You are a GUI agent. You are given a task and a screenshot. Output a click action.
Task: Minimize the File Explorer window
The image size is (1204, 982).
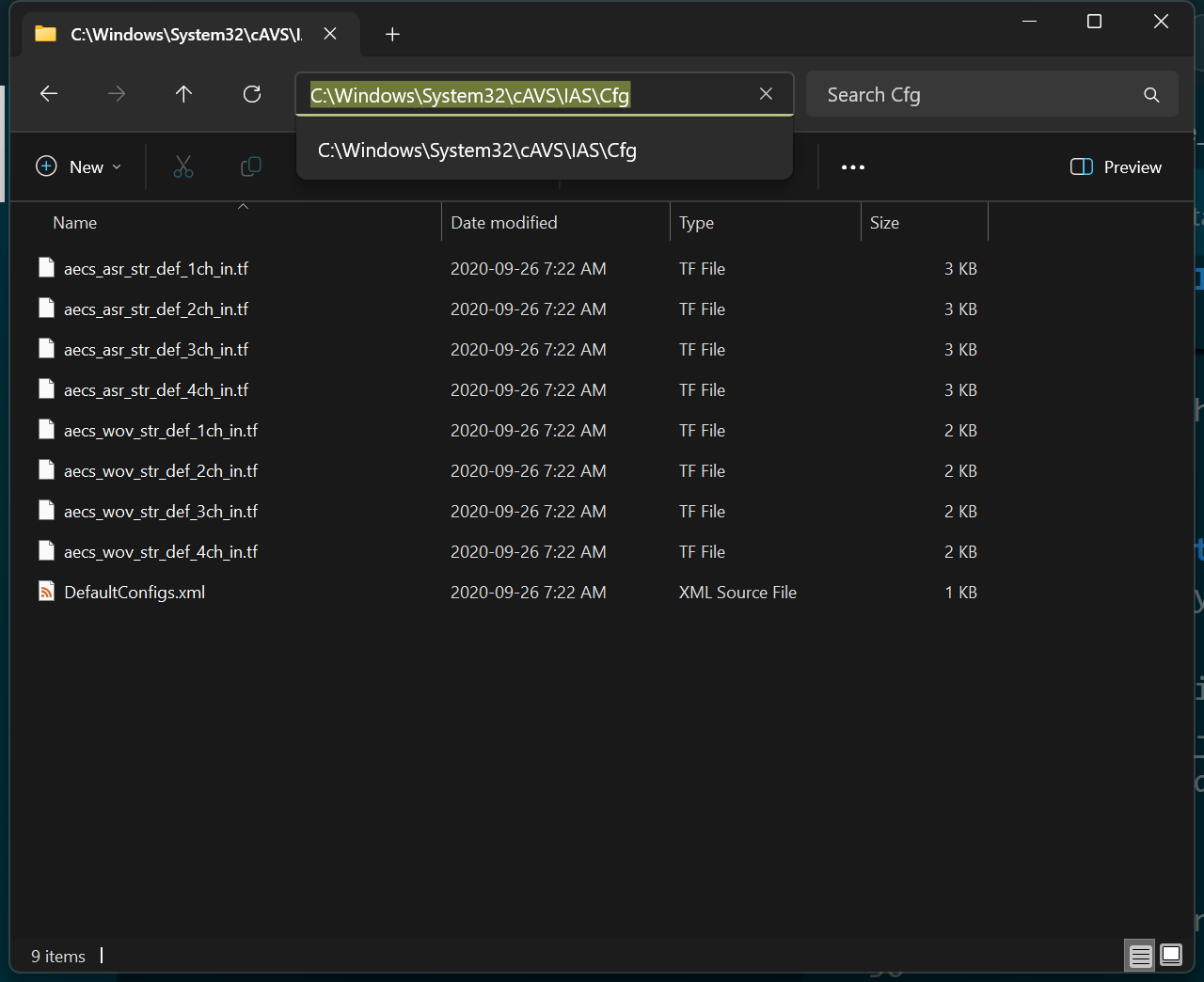[x=1029, y=21]
